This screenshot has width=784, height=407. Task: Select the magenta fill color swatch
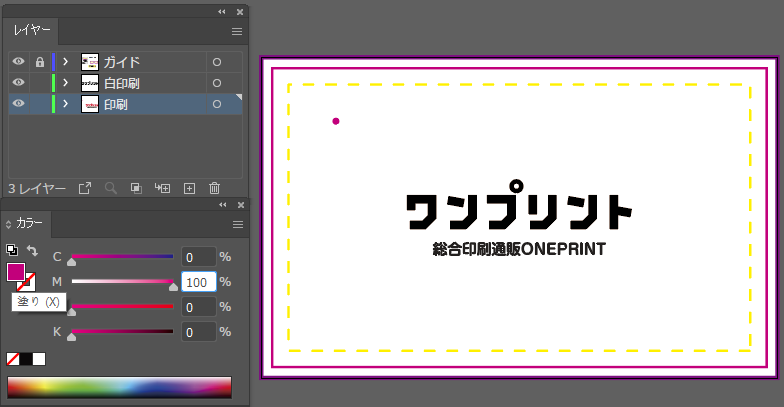pyautogui.click(x=16, y=272)
